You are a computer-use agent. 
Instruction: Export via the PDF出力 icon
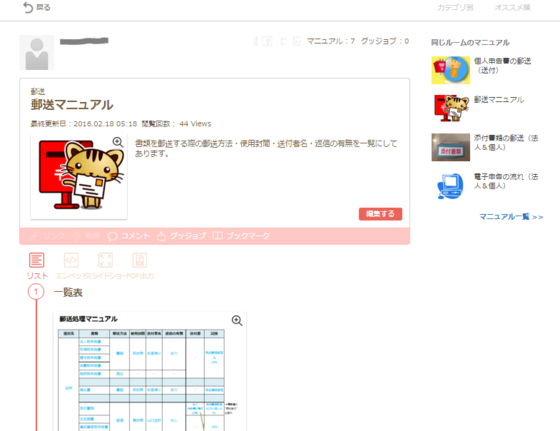[x=140, y=260]
